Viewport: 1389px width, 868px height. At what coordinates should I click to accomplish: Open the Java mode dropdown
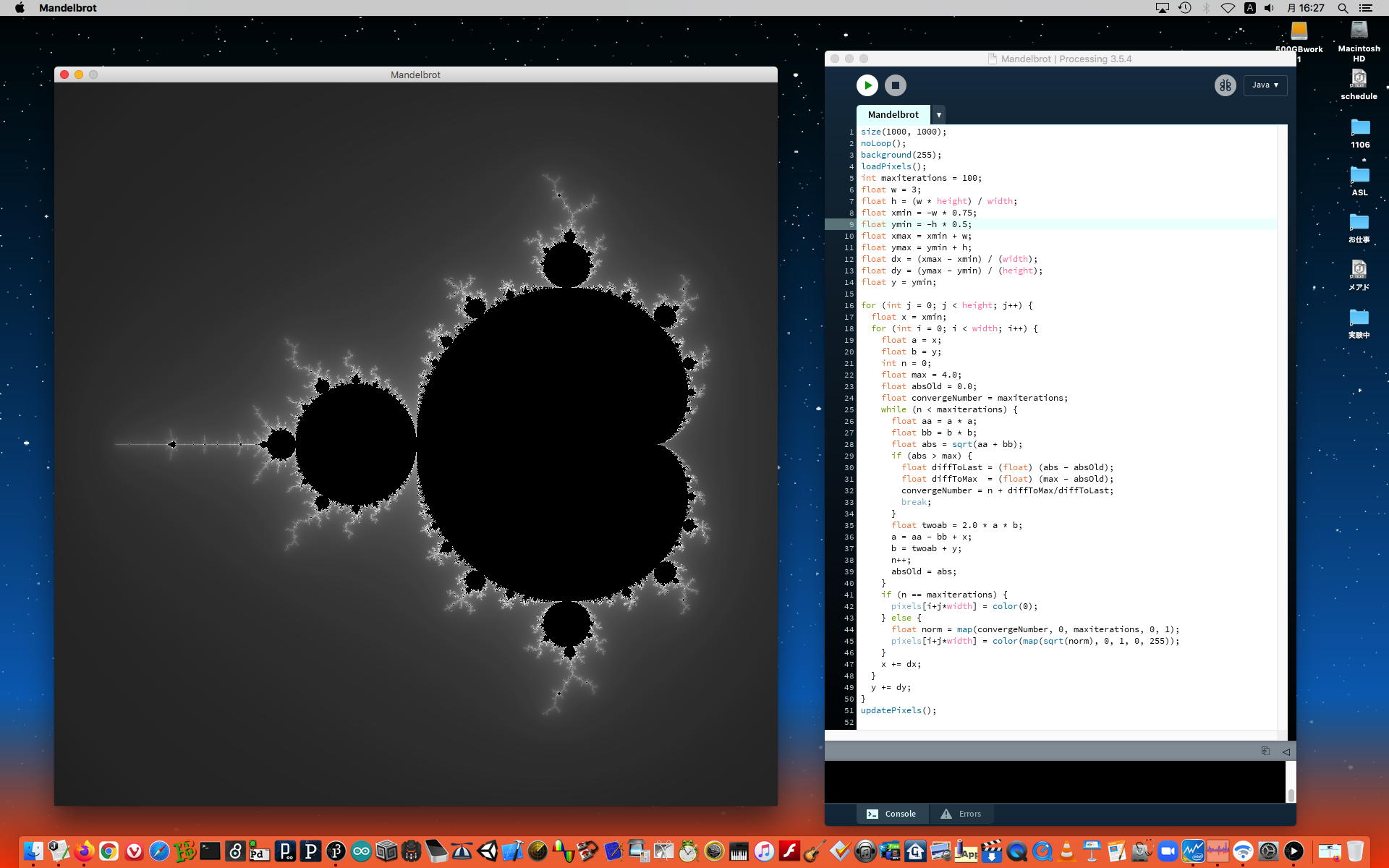1265,85
